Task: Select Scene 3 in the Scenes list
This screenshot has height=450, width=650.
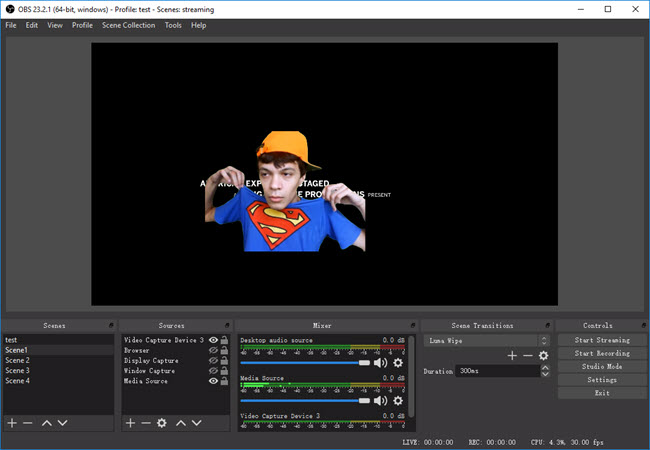Action: pyautogui.click(x=18, y=371)
